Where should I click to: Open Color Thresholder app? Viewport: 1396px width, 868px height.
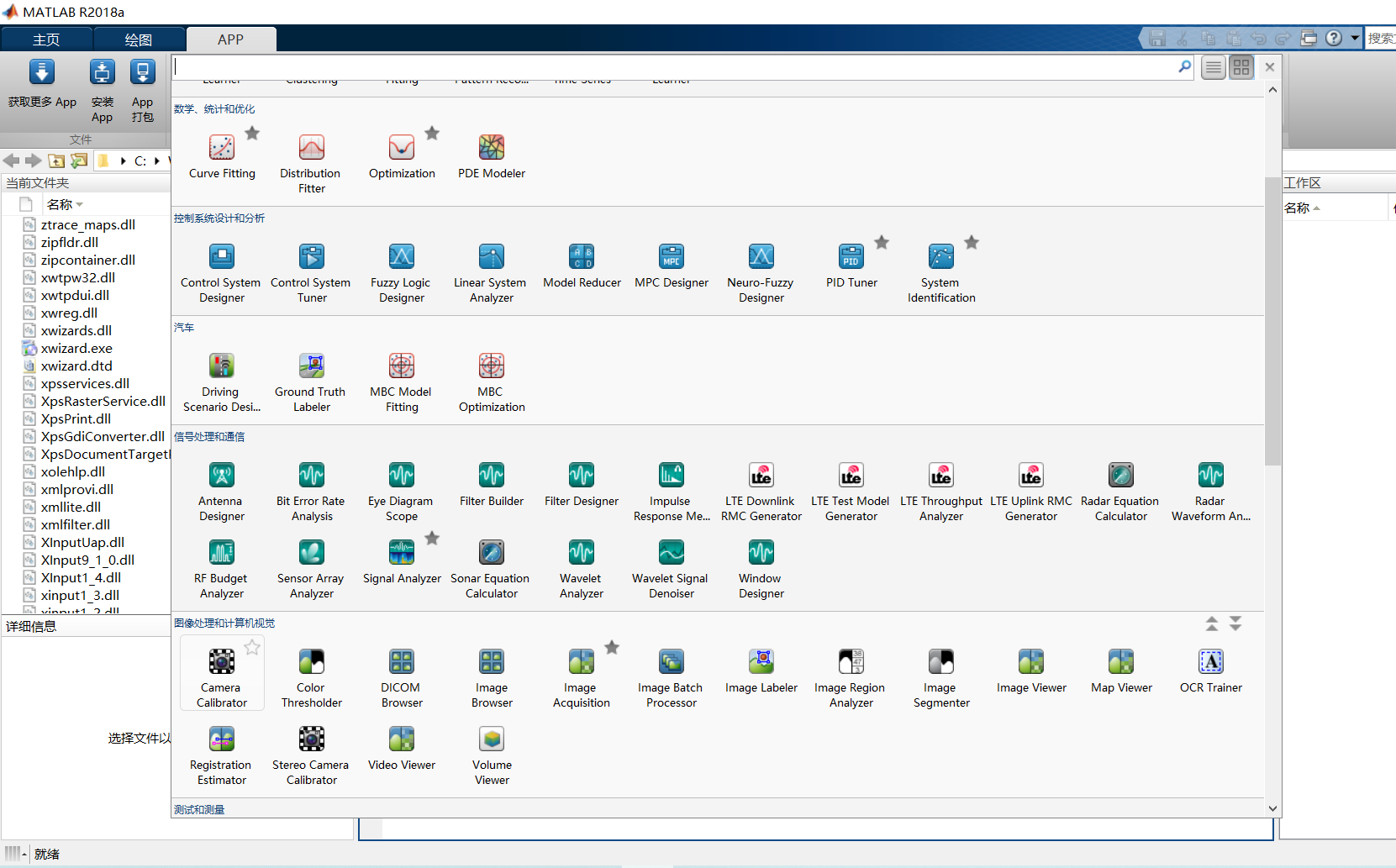pyautogui.click(x=311, y=678)
